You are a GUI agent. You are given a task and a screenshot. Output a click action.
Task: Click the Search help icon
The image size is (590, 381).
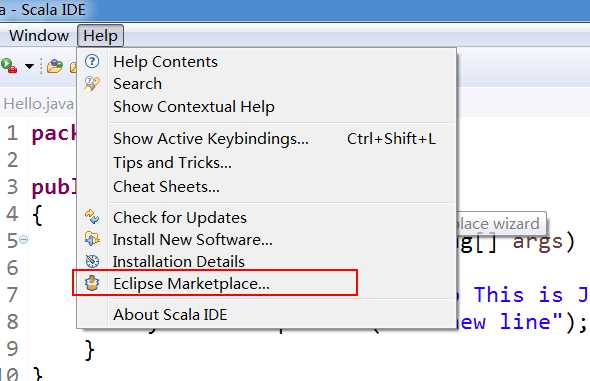pyautogui.click(x=92, y=83)
